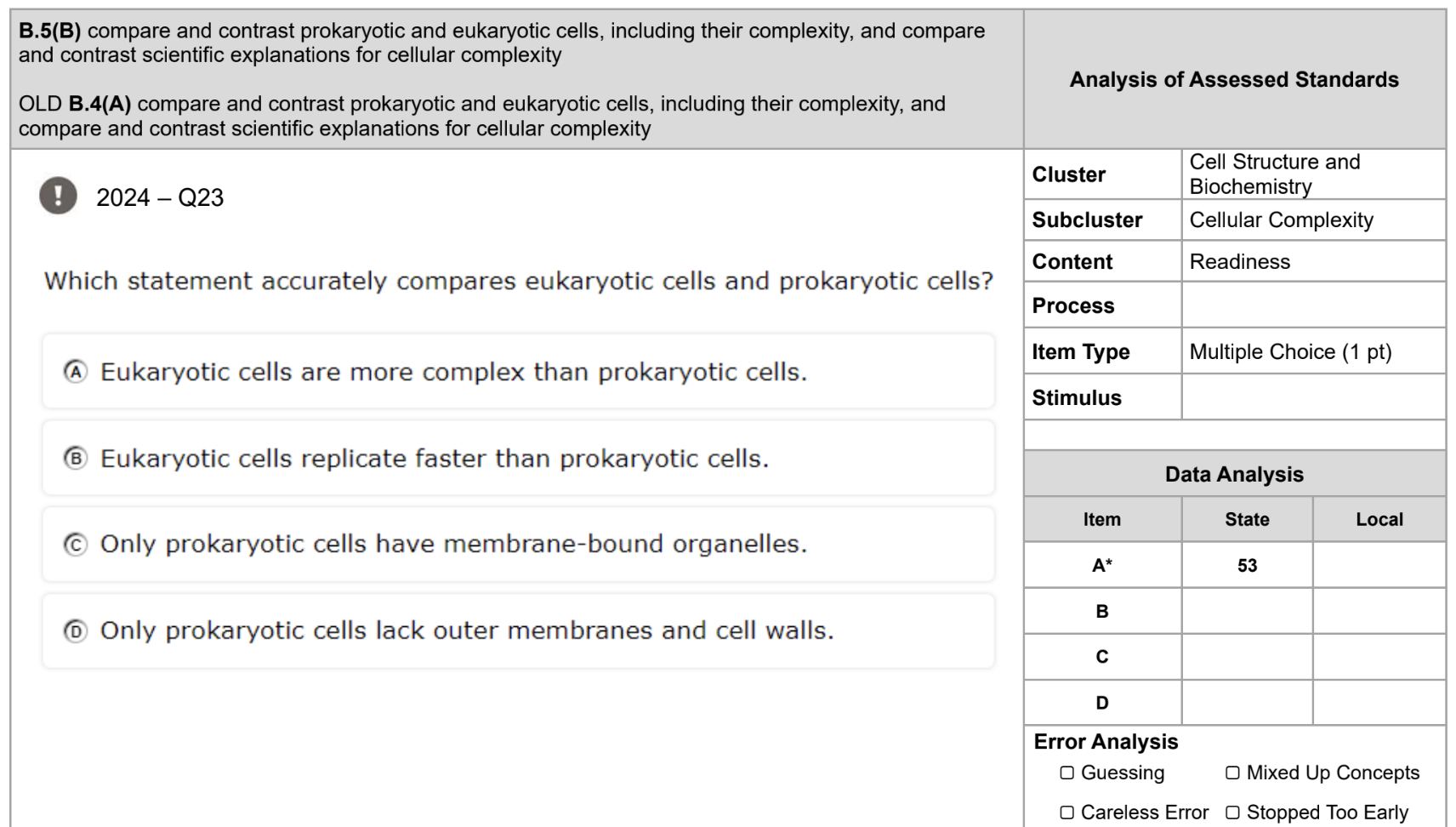Click the Local cell for item D
Image resolution: width=1456 pixels, height=827 pixels.
1379,703
